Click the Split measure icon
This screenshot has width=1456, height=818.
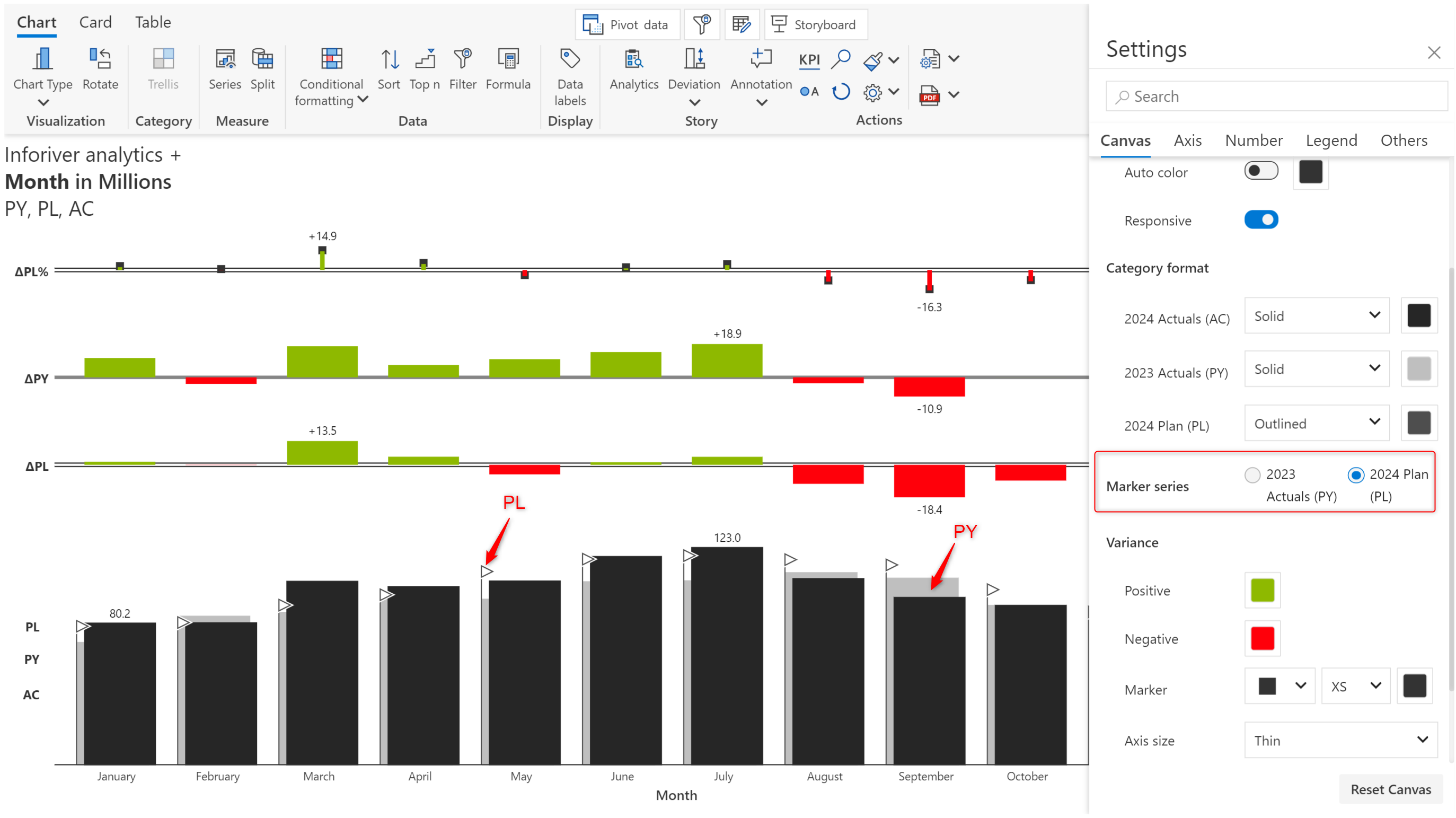pos(262,58)
